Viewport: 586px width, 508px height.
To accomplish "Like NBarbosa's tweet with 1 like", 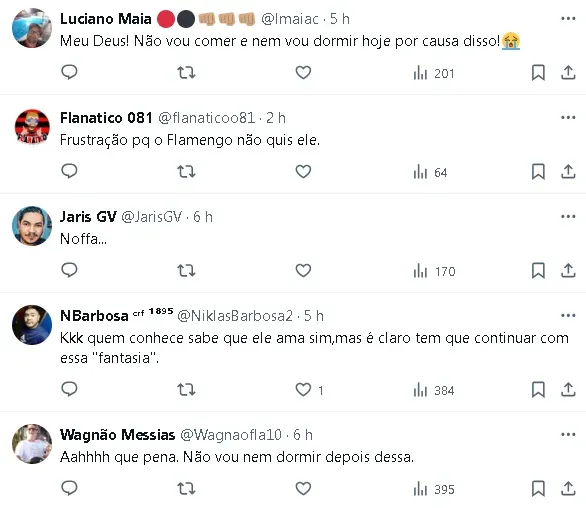I will pyautogui.click(x=303, y=390).
